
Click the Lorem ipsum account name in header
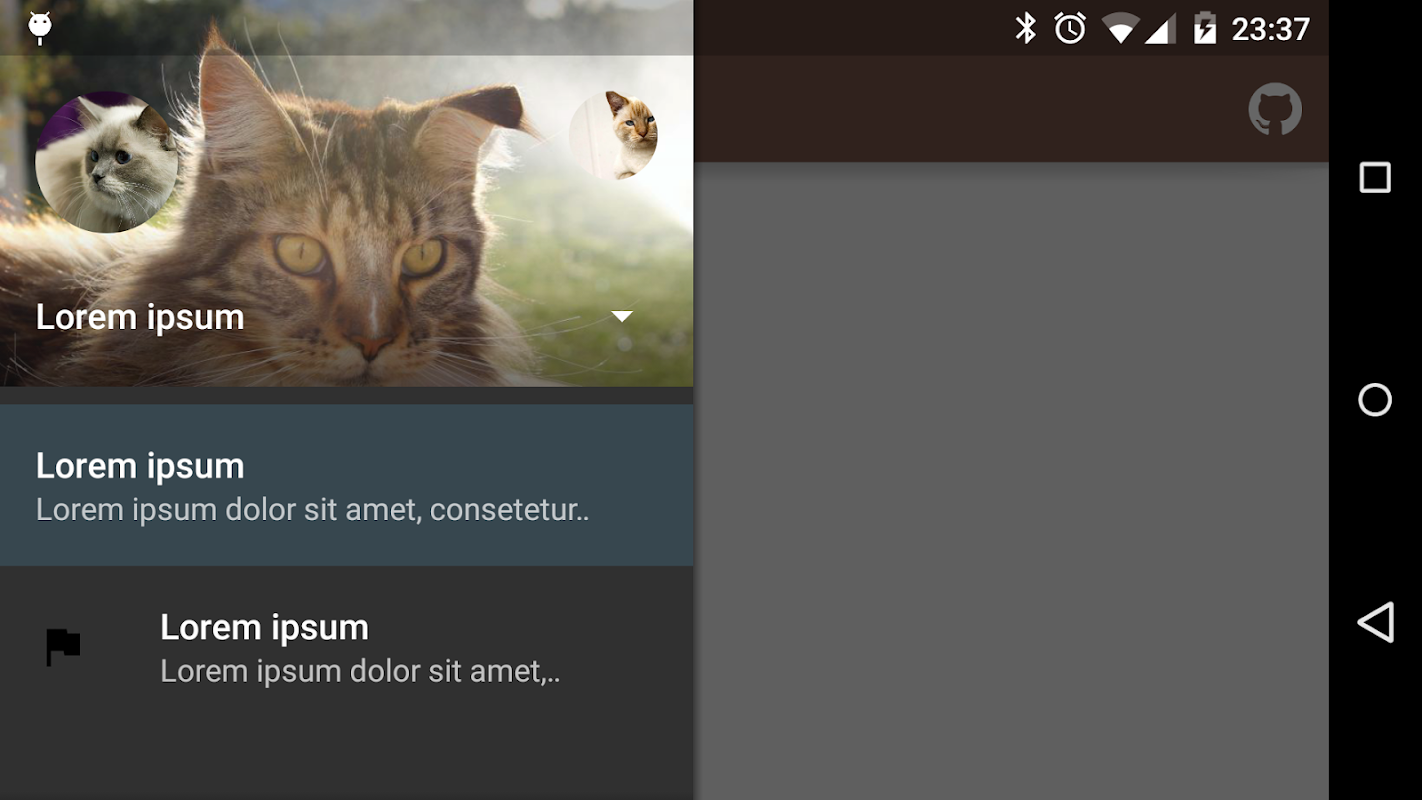tap(140, 317)
